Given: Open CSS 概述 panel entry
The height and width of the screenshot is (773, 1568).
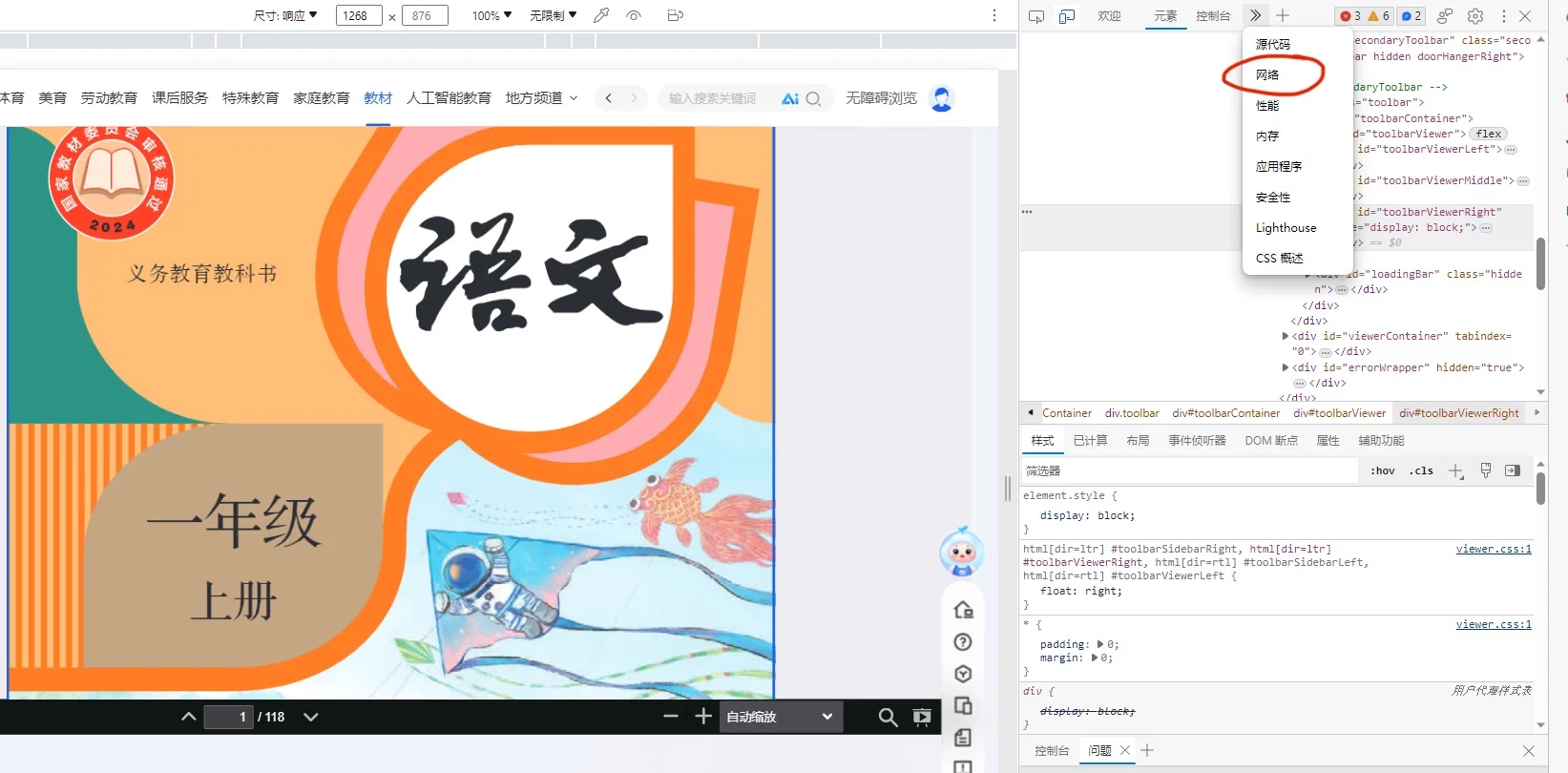Looking at the screenshot, I should click(x=1280, y=258).
